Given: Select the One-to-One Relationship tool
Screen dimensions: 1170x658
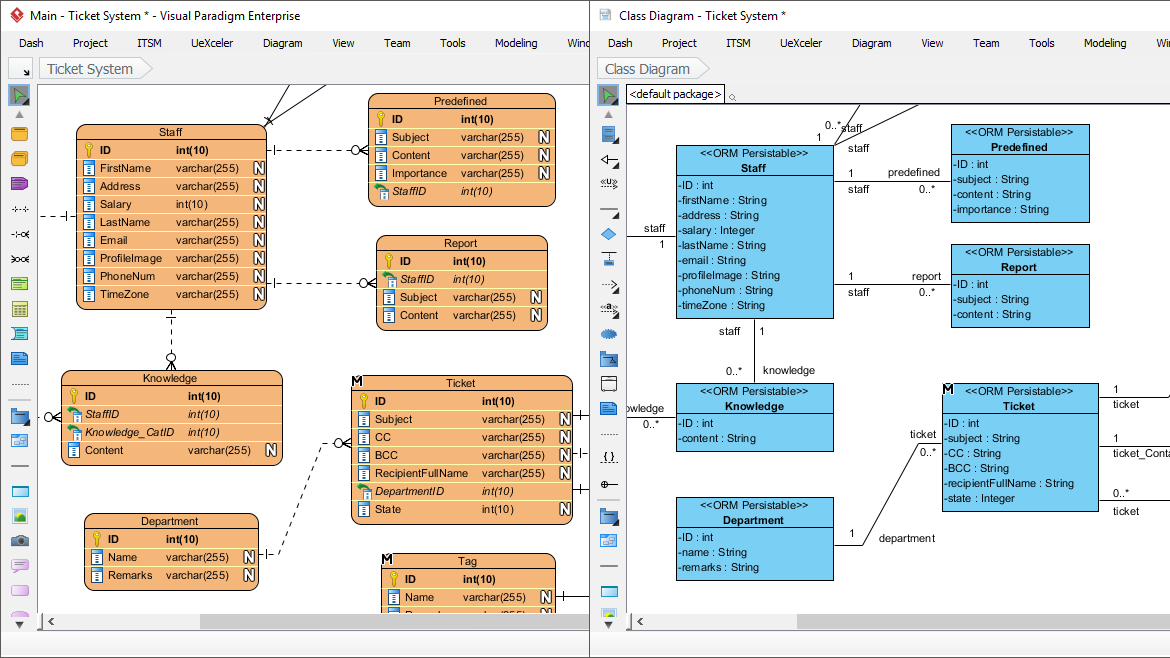Looking at the screenshot, I should click(x=18, y=208).
